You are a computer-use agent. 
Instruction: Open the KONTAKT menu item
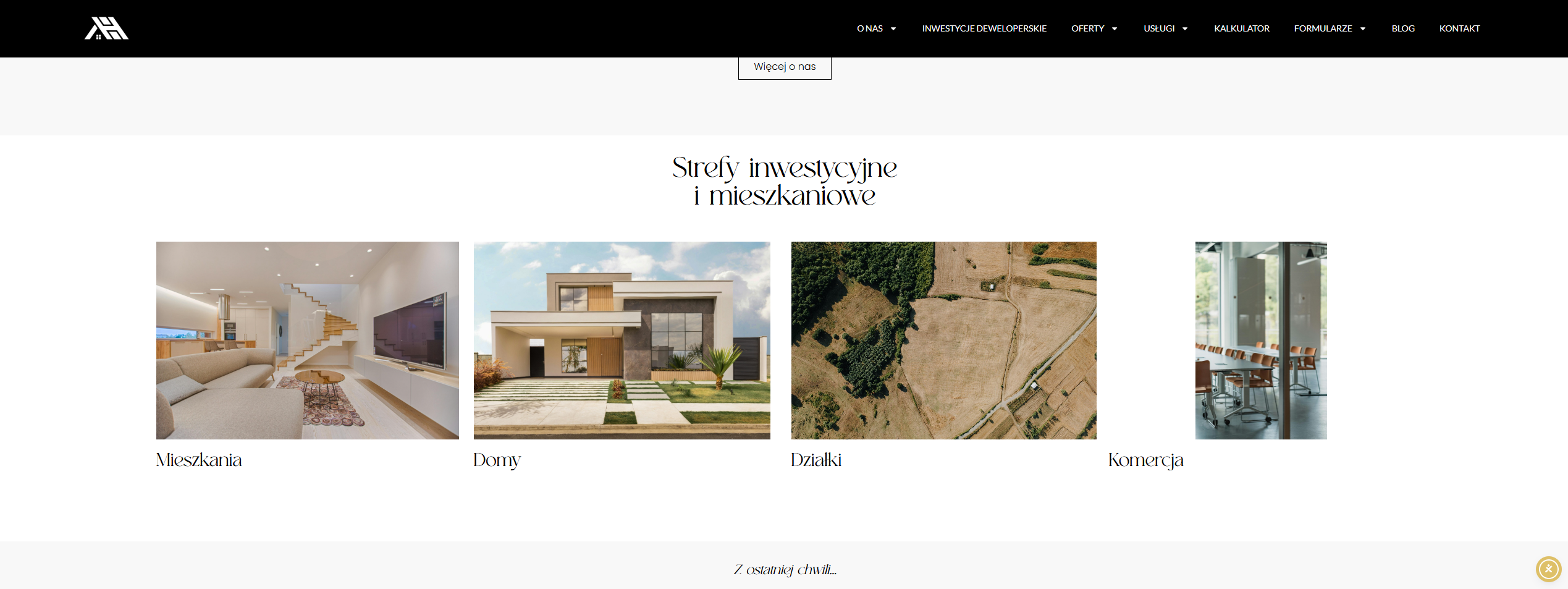point(1459,28)
